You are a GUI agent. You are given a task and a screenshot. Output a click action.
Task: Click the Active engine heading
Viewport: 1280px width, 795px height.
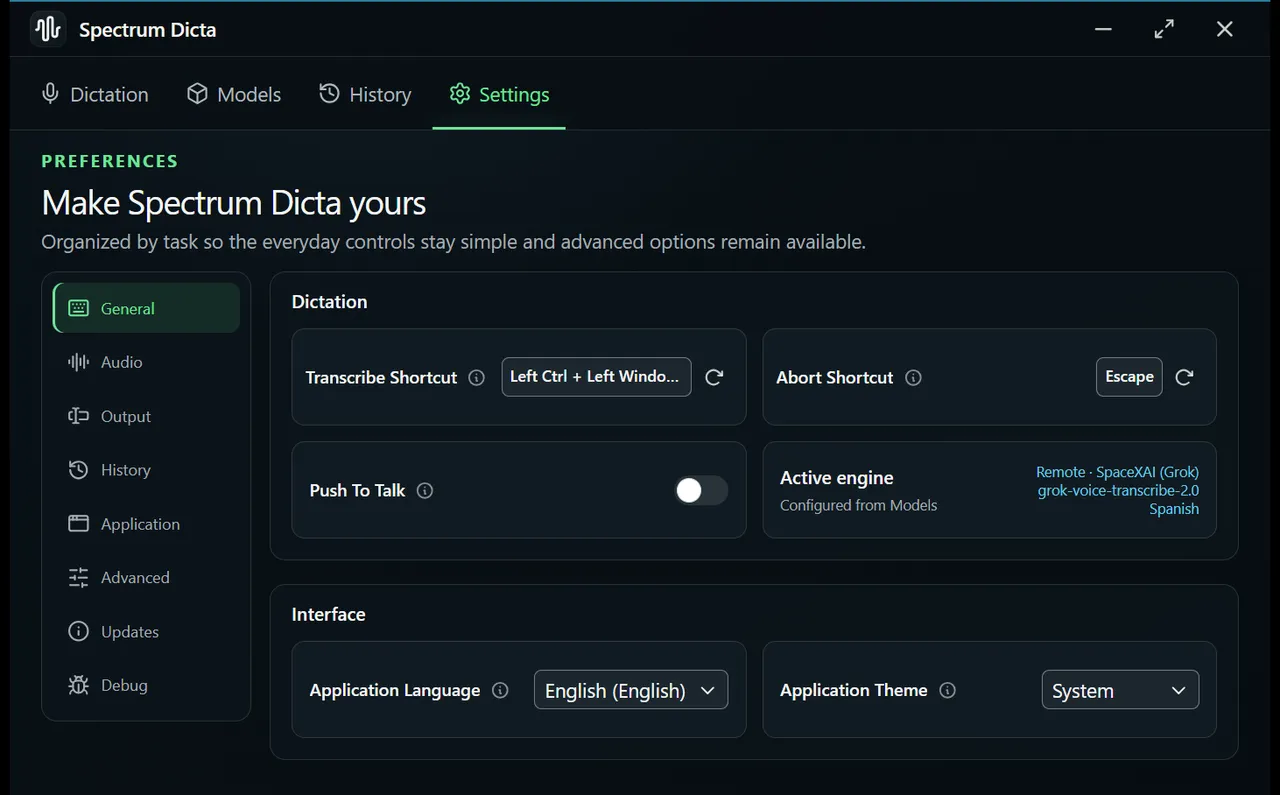pyautogui.click(x=837, y=478)
